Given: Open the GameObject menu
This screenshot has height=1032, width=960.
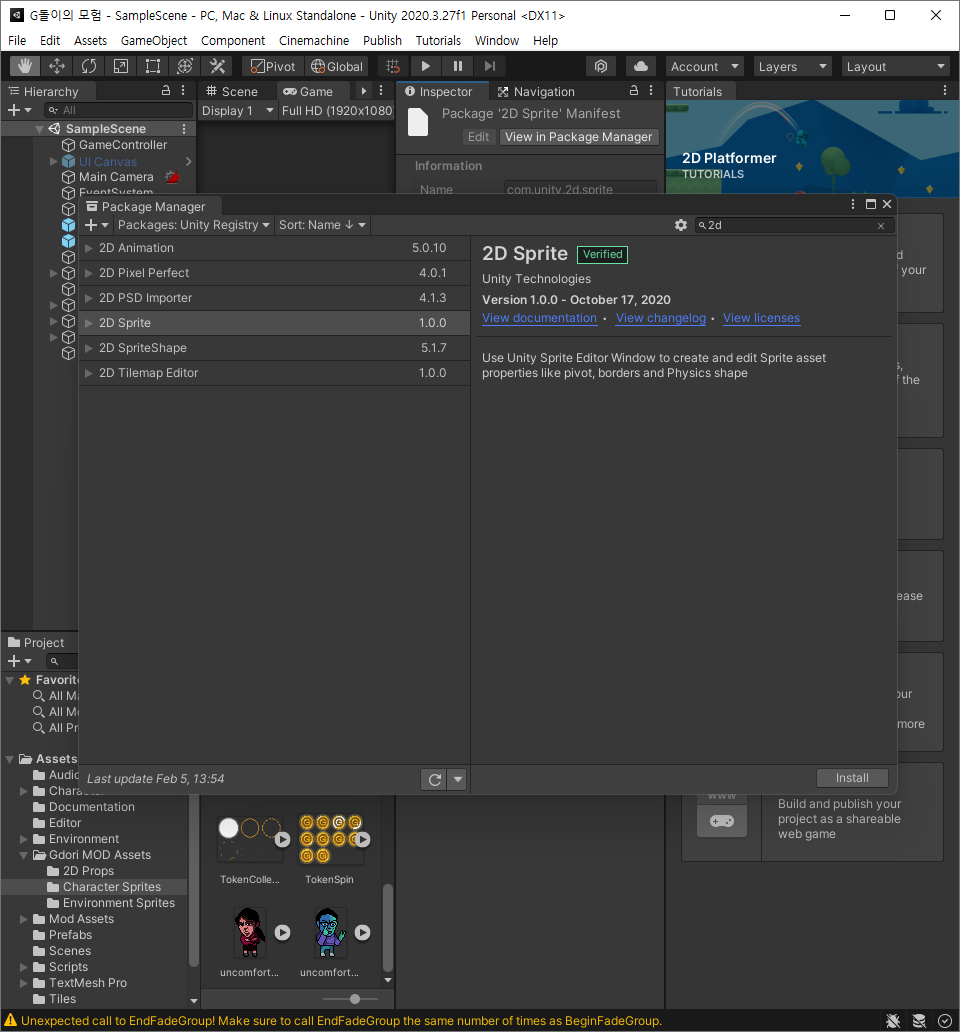Looking at the screenshot, I should [154, 40].
